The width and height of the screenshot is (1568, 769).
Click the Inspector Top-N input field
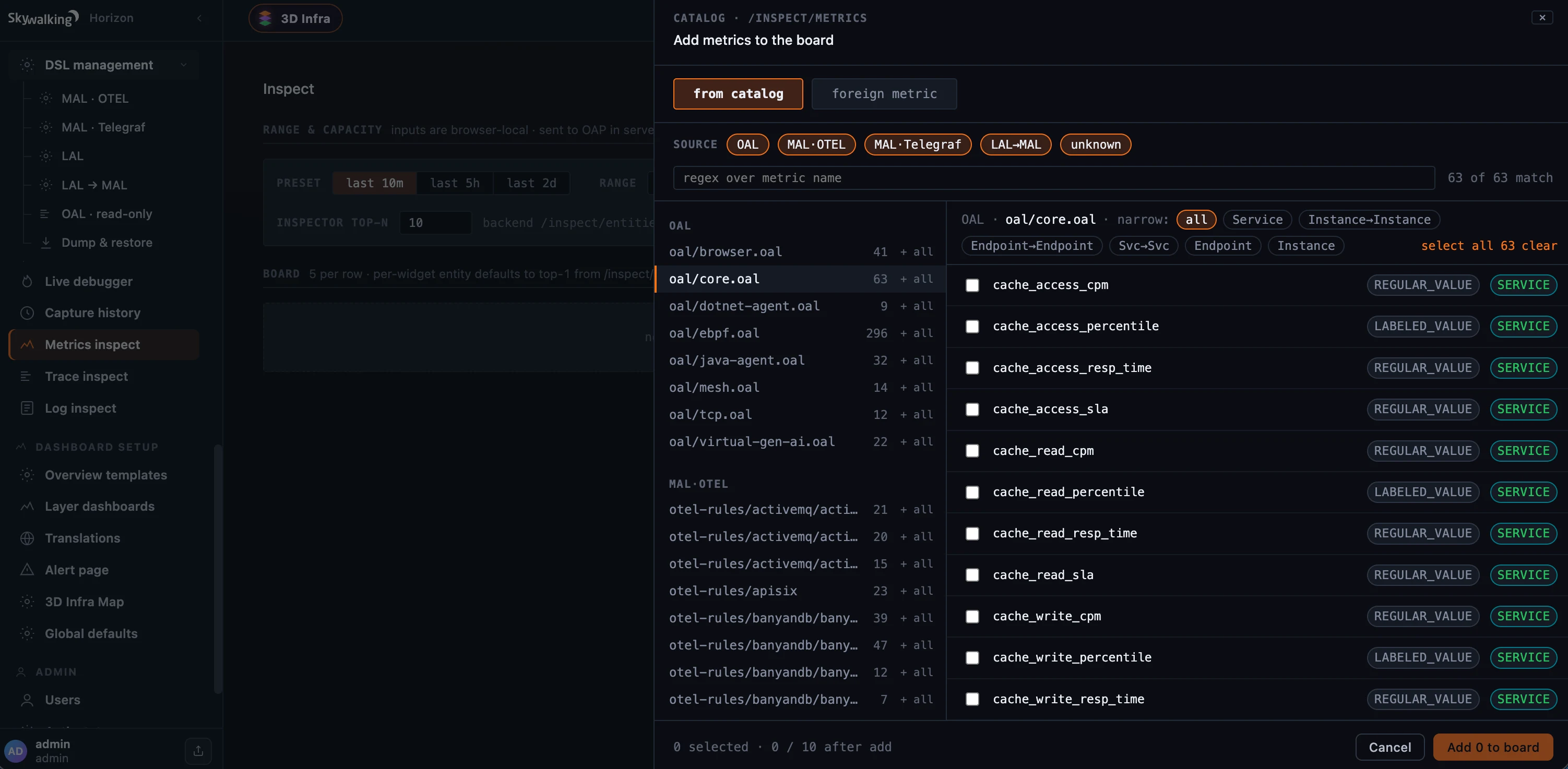(x=435, y=222)
